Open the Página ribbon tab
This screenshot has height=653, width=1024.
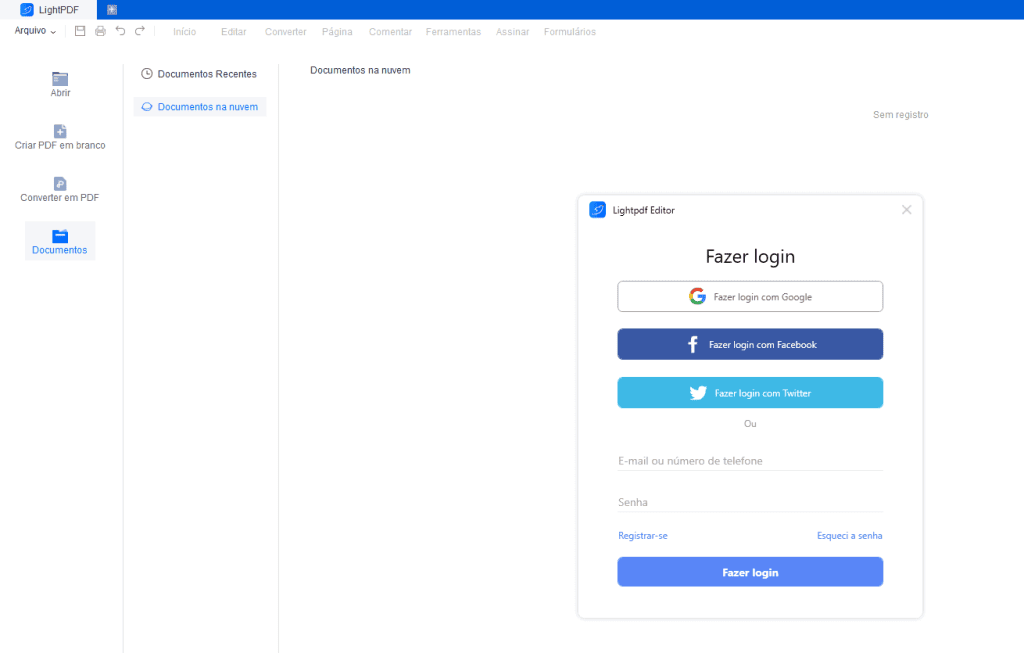coord(337,31)
